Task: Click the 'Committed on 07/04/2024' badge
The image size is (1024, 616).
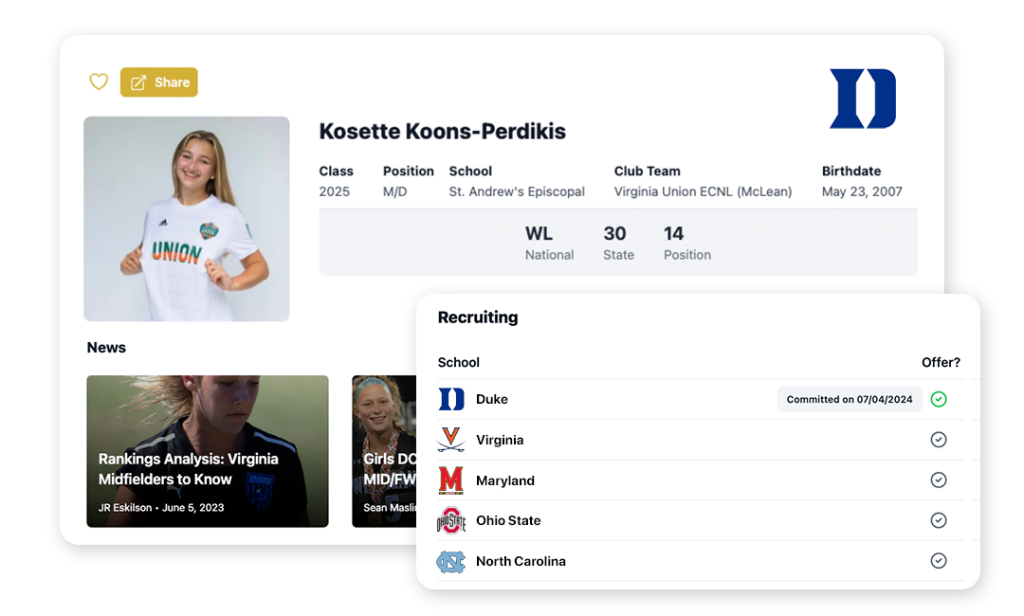Action: pyautogui.click(x=850, y=399)
